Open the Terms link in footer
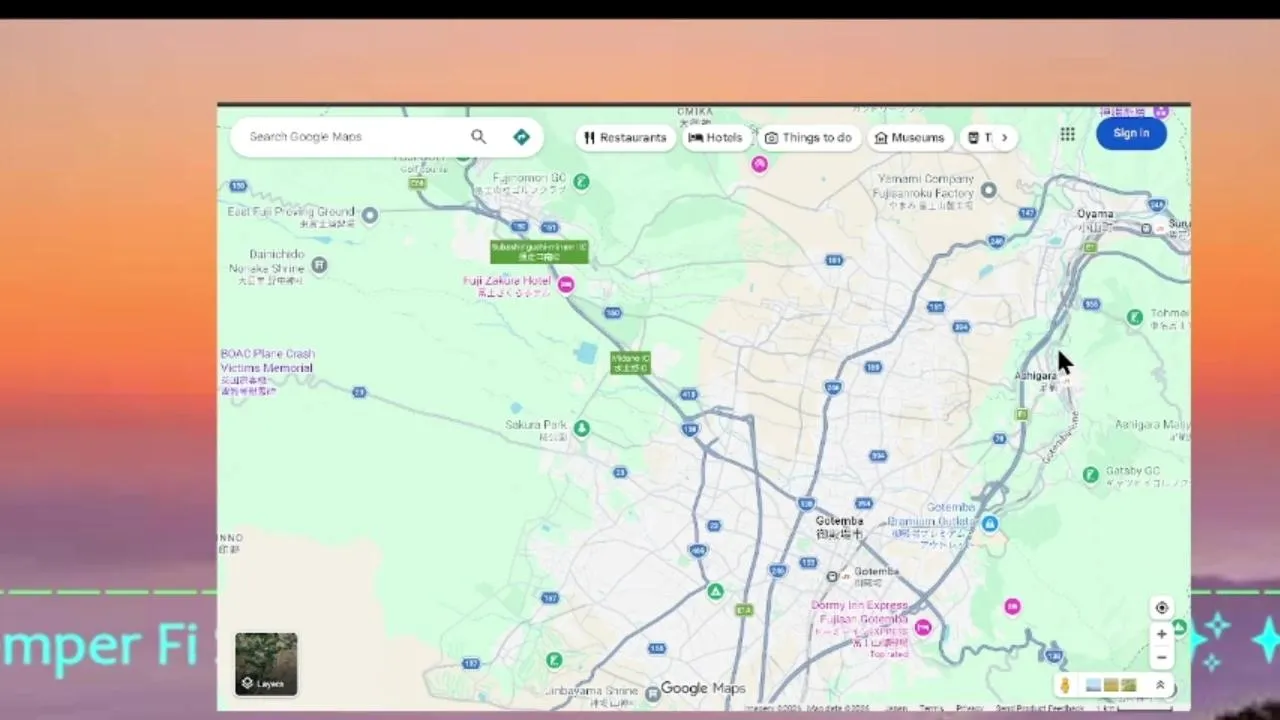The image size is (1280, 720). click(x=930, y=708)
